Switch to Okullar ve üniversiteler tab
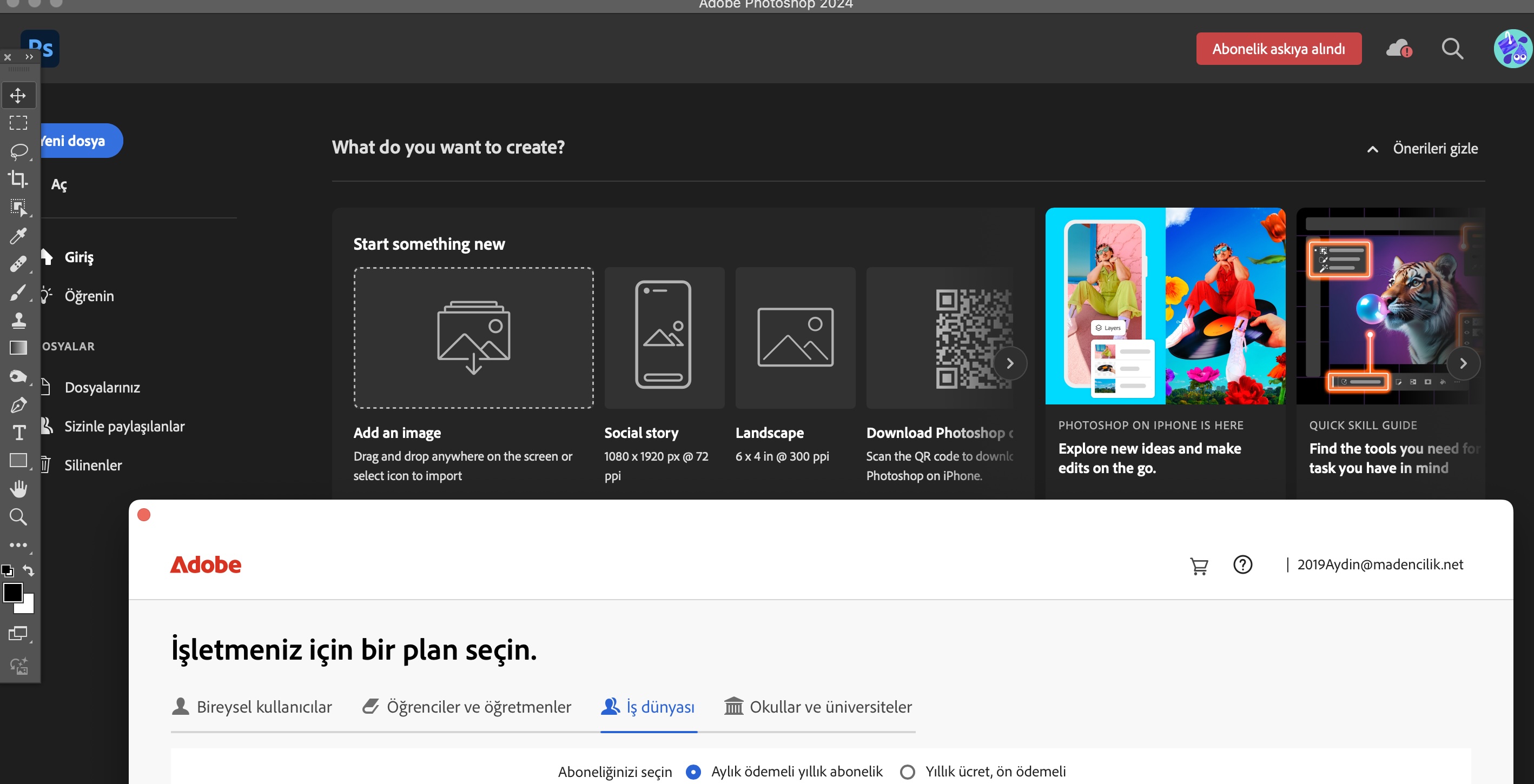The height and width of the screenshot is (784, 1534). point(818,707)
